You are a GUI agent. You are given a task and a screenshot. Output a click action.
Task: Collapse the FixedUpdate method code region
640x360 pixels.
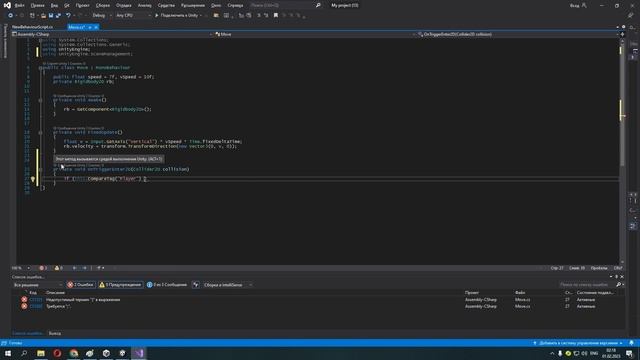click(40, 132)
